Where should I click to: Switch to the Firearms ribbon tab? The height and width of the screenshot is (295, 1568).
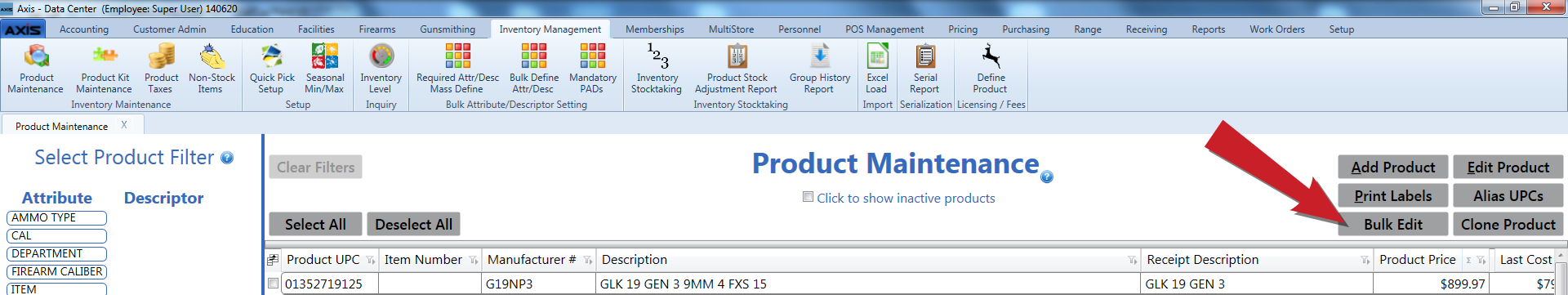tap(377, 29)
